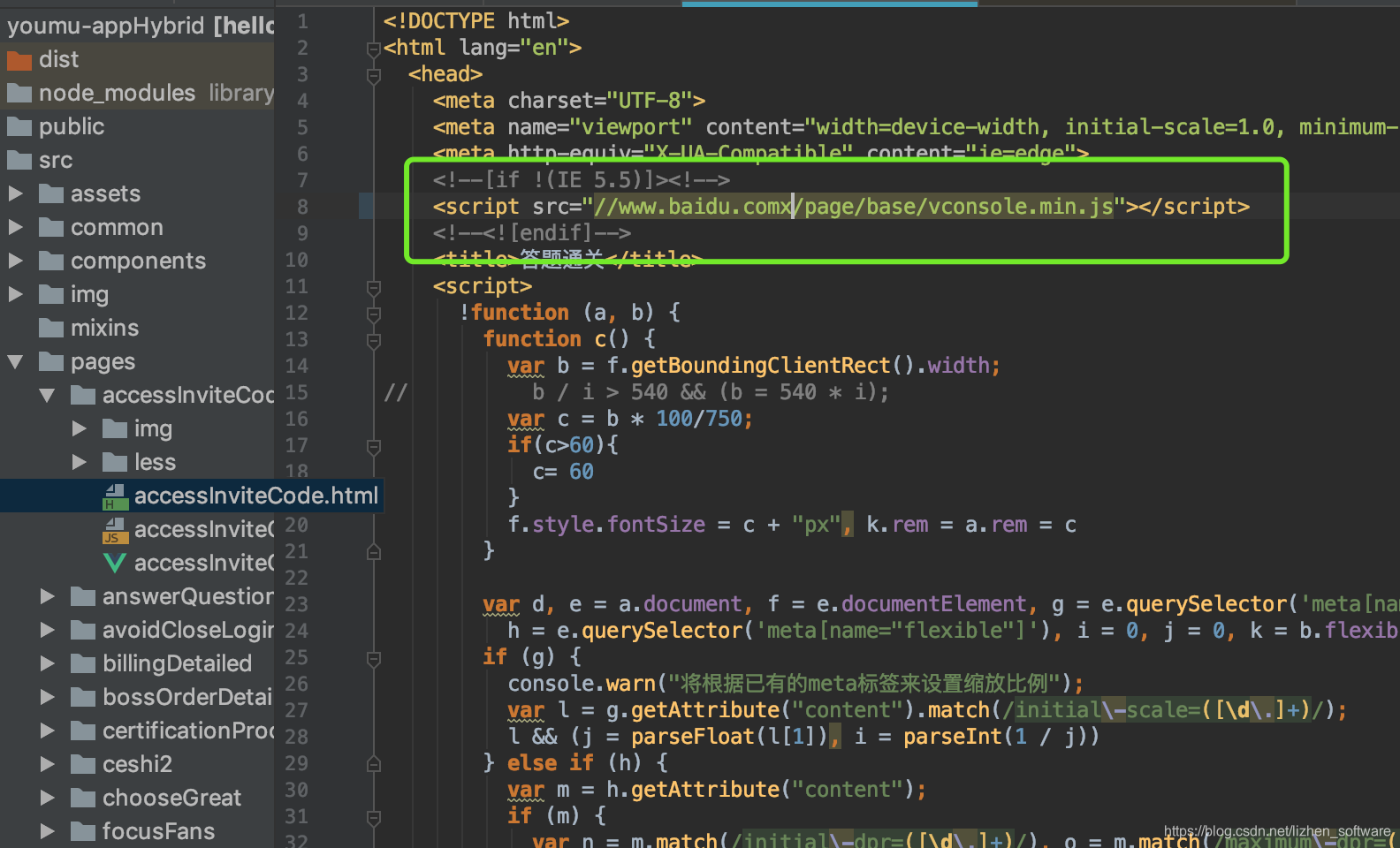Image resolution: width=1400 pixels, height=848 pixels.
Task: Click the mixins folder icon
Action: pos(51,329)
